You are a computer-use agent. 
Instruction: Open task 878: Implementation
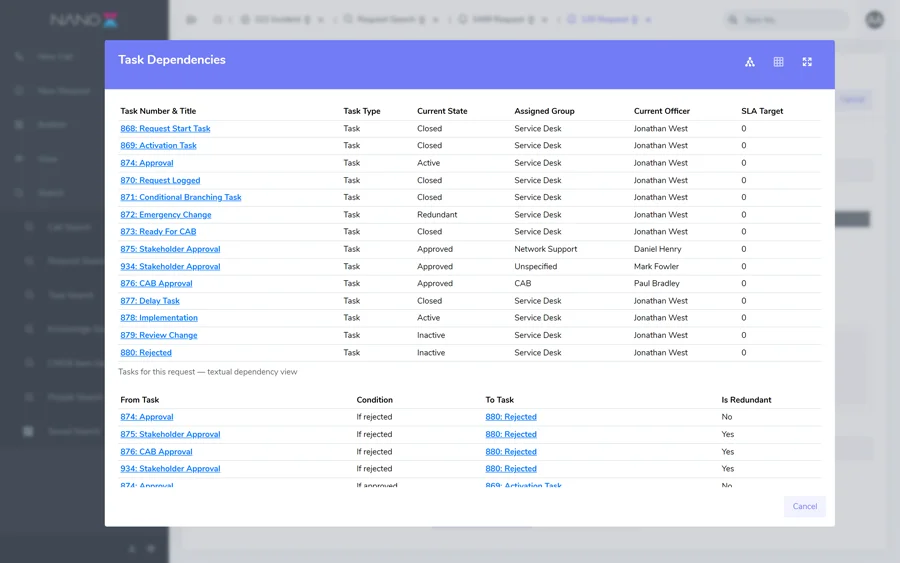point(159,318)
